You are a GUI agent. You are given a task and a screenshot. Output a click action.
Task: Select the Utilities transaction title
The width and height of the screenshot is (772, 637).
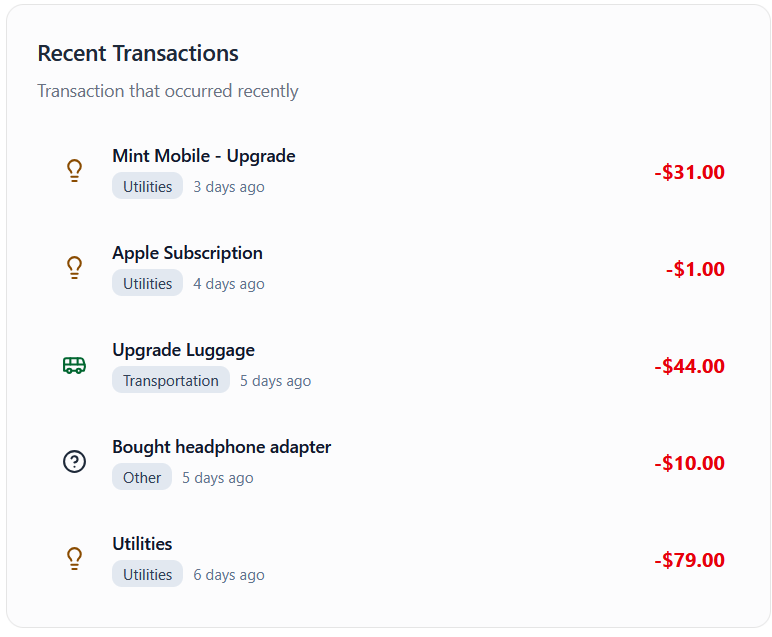tap(142, 544)
